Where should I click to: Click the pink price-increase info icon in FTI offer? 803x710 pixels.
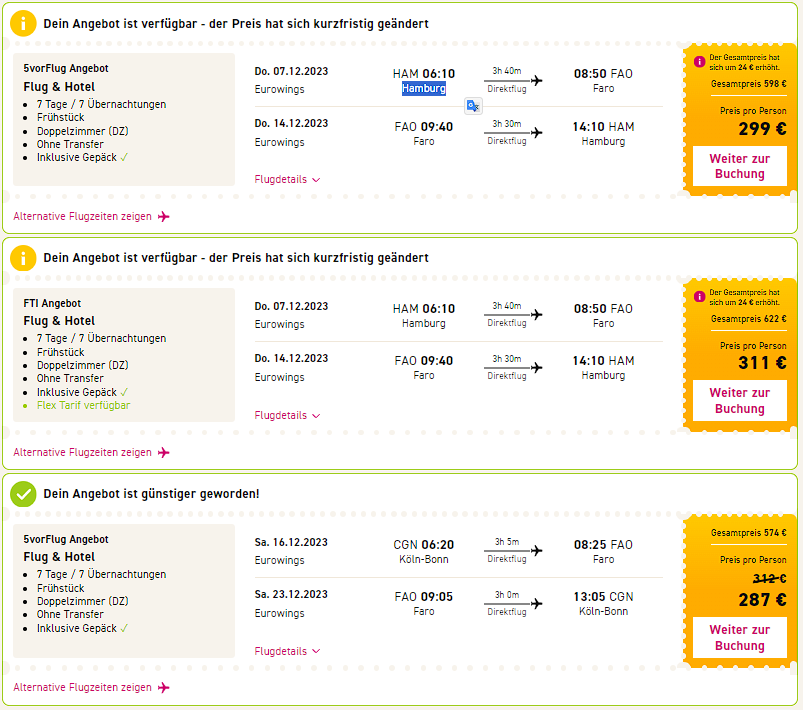point(700,296)
